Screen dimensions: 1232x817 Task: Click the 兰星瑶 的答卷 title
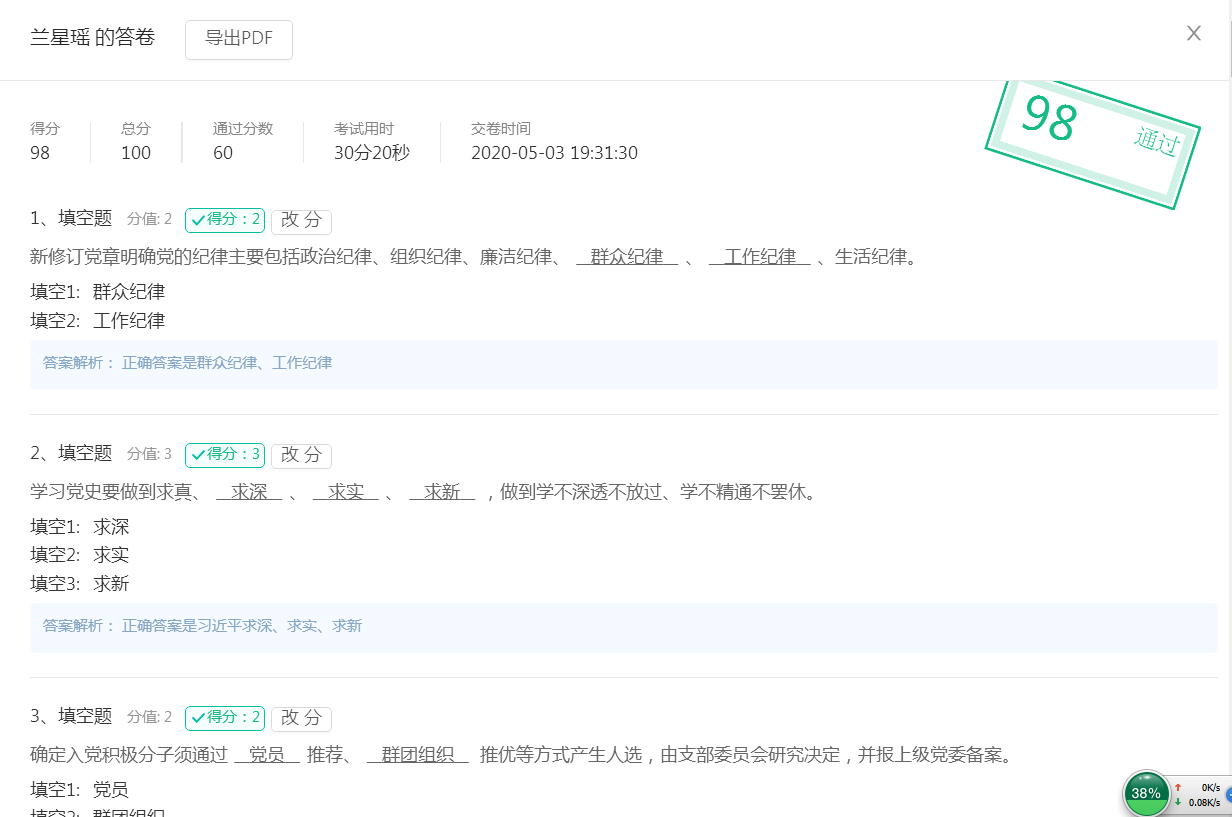93,38
